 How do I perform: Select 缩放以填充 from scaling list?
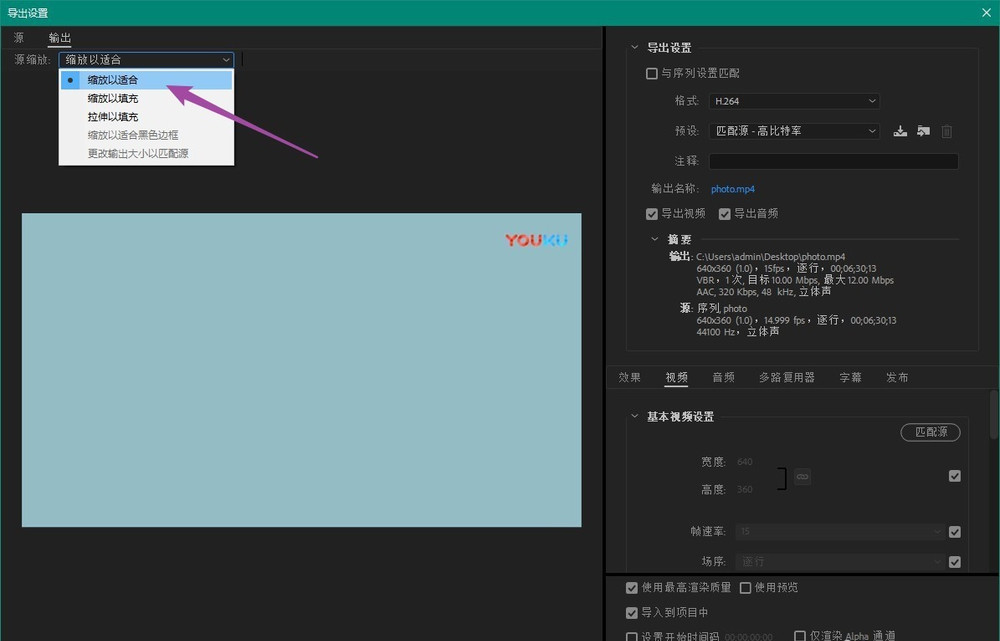click(x=113, y=98)
